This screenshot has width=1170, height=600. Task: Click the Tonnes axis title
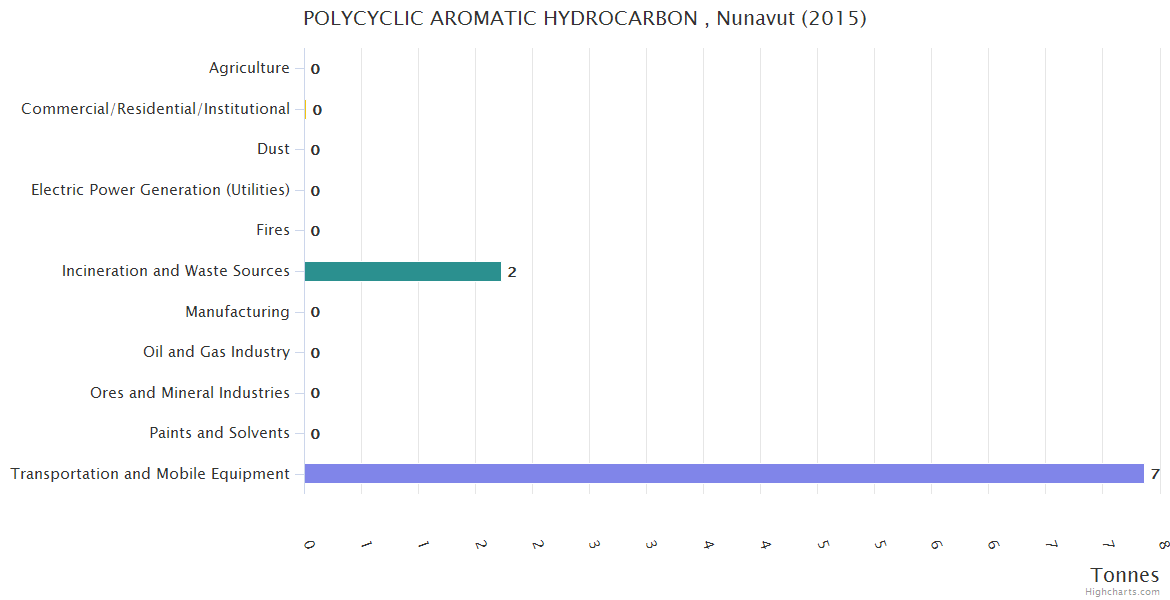point(1124,575)
